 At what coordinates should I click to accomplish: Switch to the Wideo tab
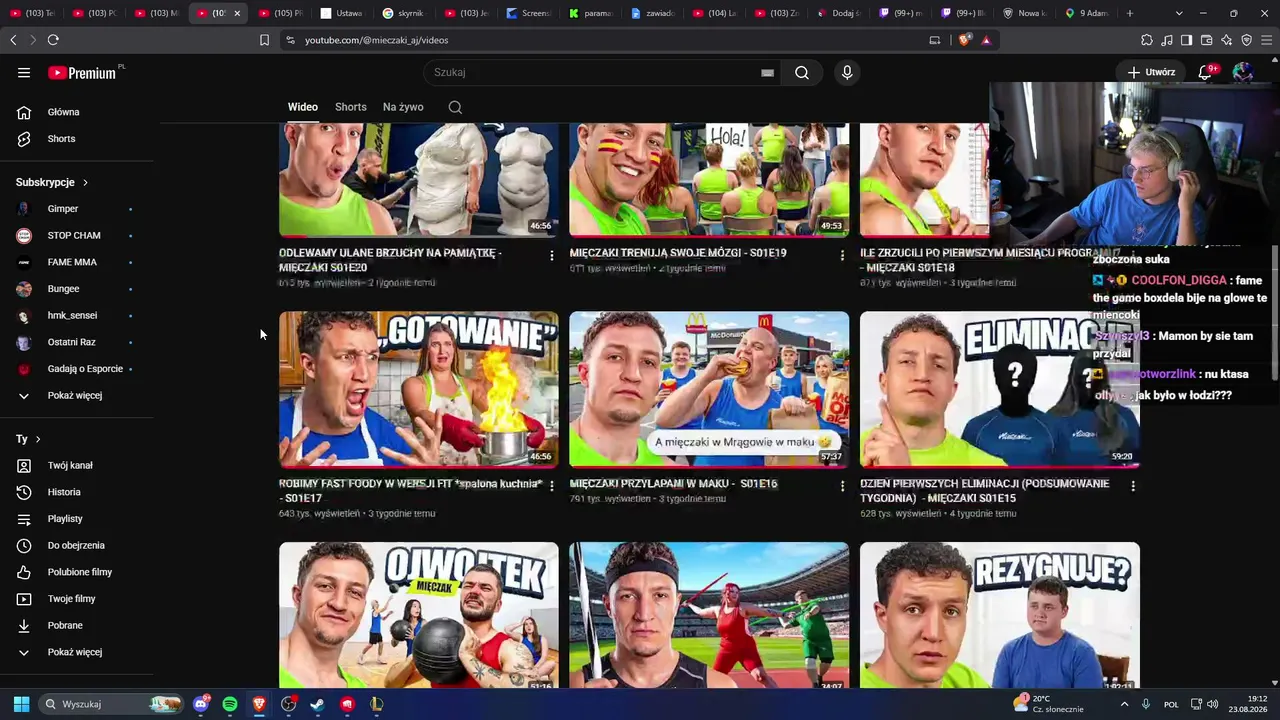(303, 107)
